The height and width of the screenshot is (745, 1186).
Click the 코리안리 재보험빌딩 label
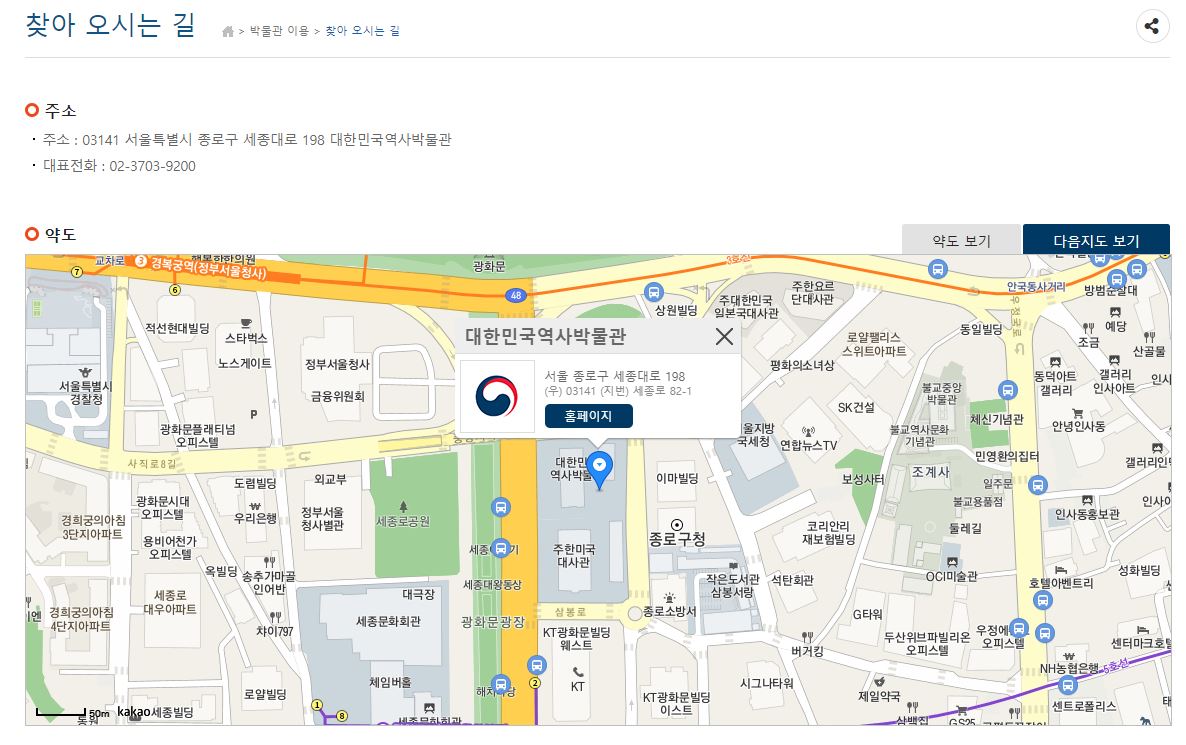[828, 532]
